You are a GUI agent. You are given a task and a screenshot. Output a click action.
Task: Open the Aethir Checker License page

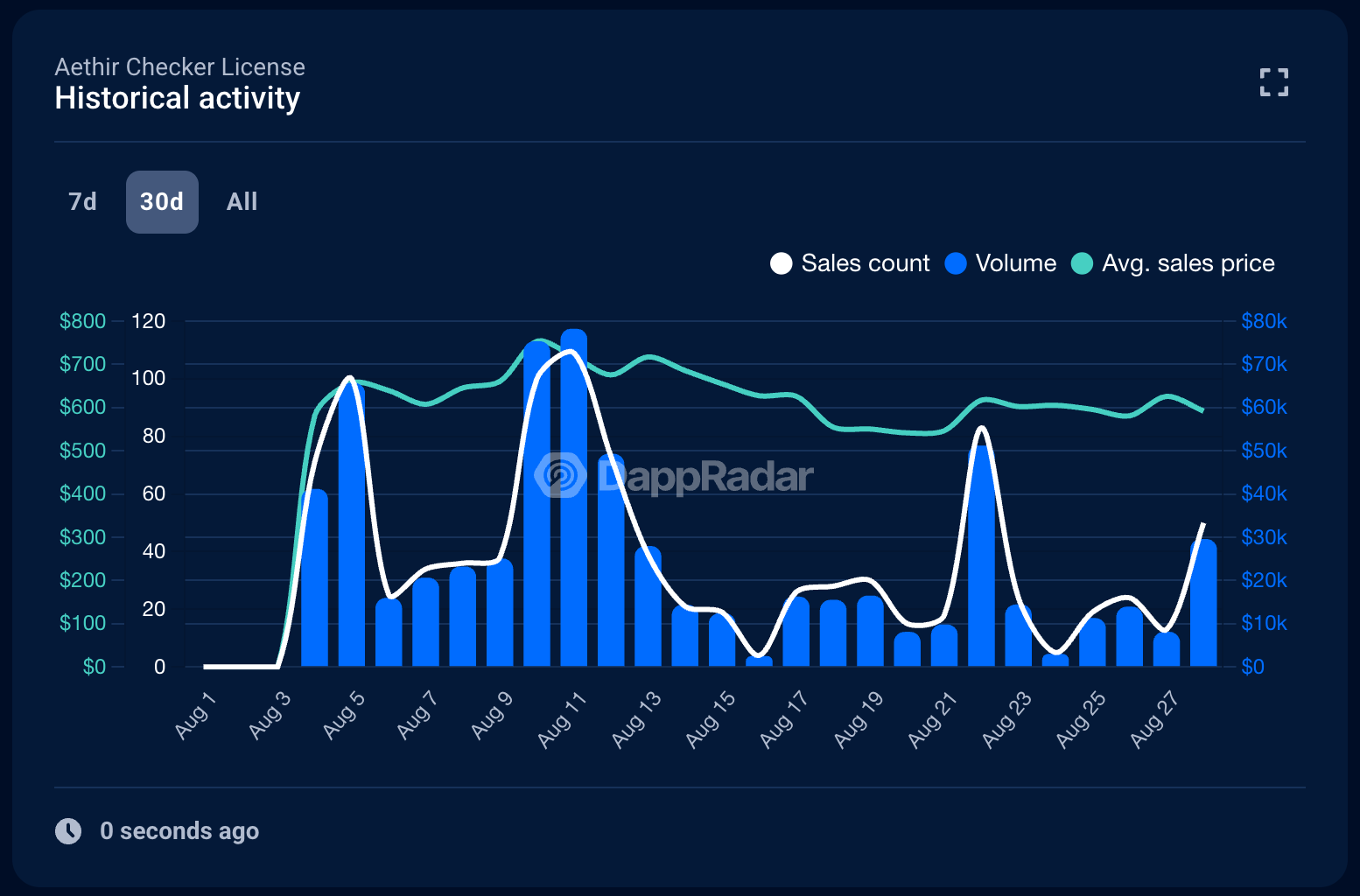[179, 66]
